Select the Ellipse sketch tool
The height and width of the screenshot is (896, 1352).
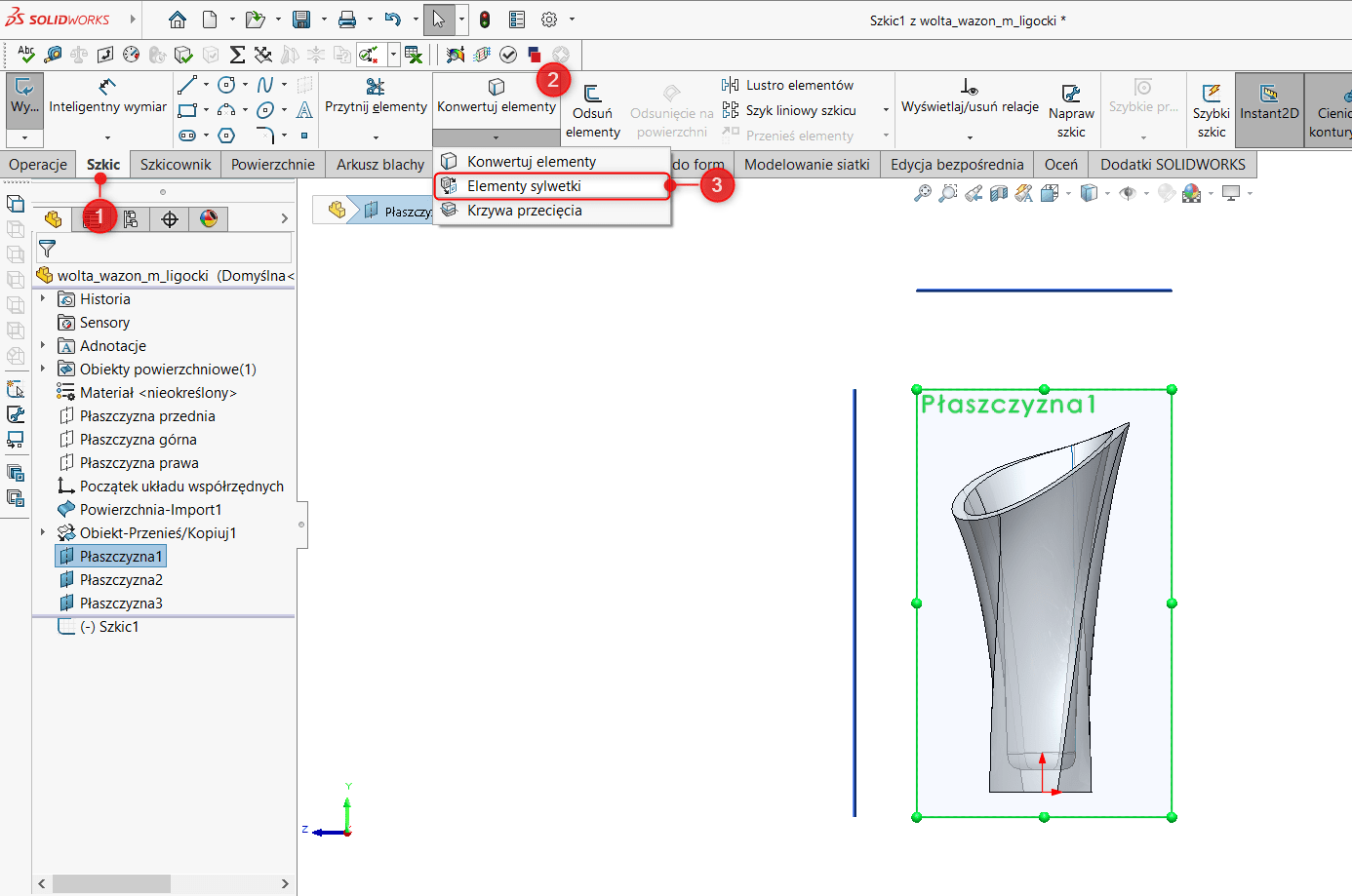pos(265,110)
